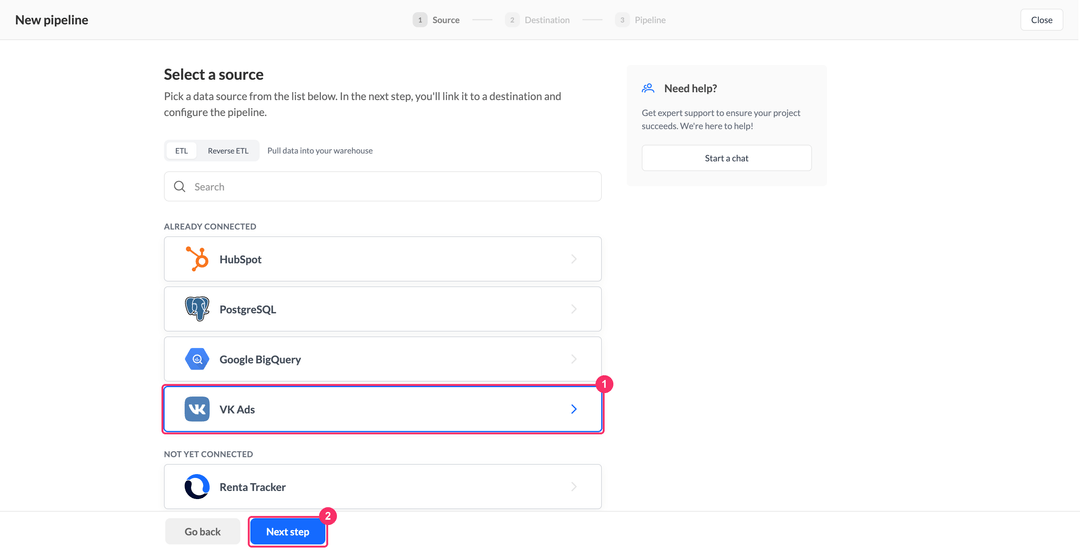The image size is (1080, 551).
Task: Switch to the Reverse ETL tab
Action: pyautogui.click(x=228, y=151)
